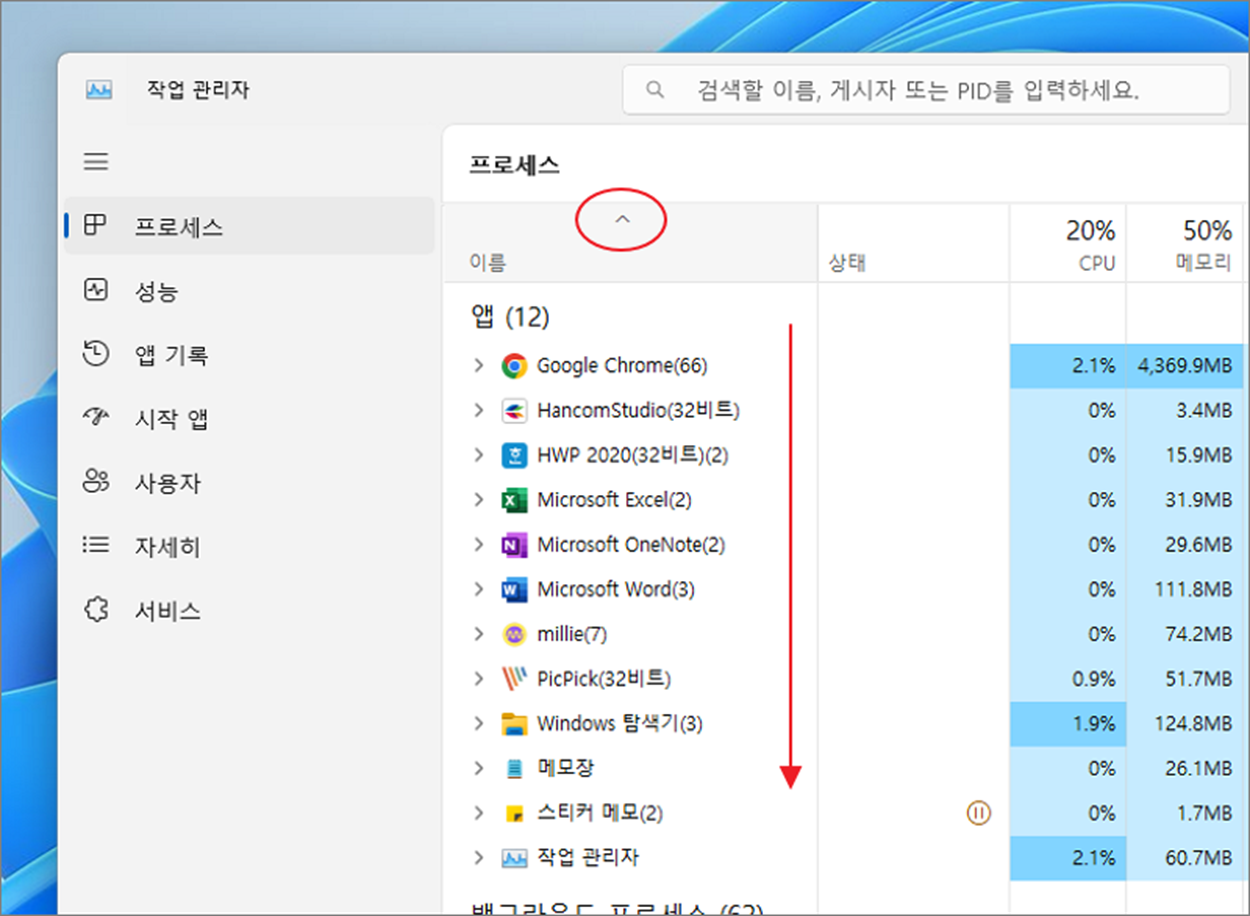1250x916 pixels.
Task: Open the 서비스 tab
Action: (x=250, y=610)
